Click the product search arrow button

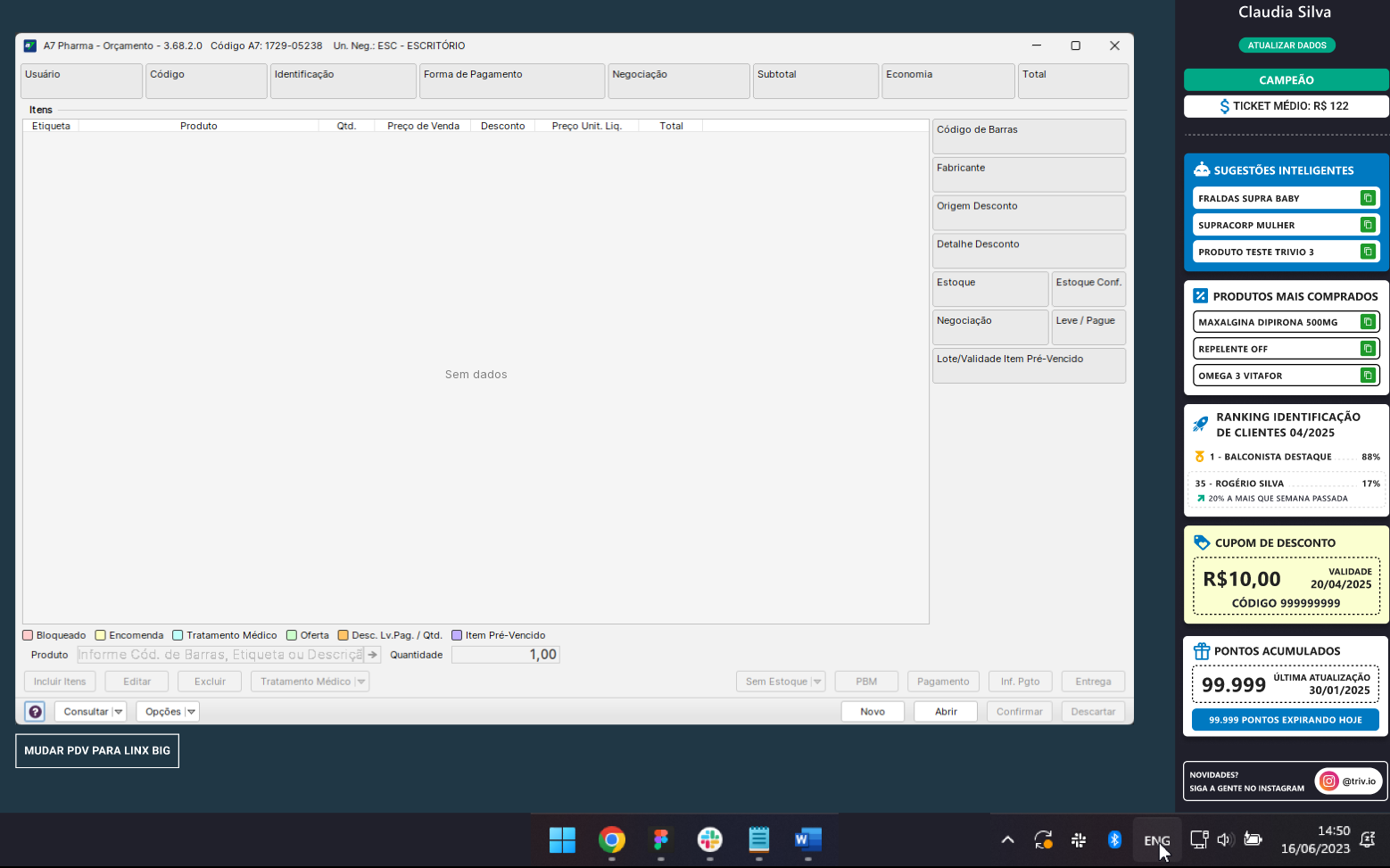(373, 655)
